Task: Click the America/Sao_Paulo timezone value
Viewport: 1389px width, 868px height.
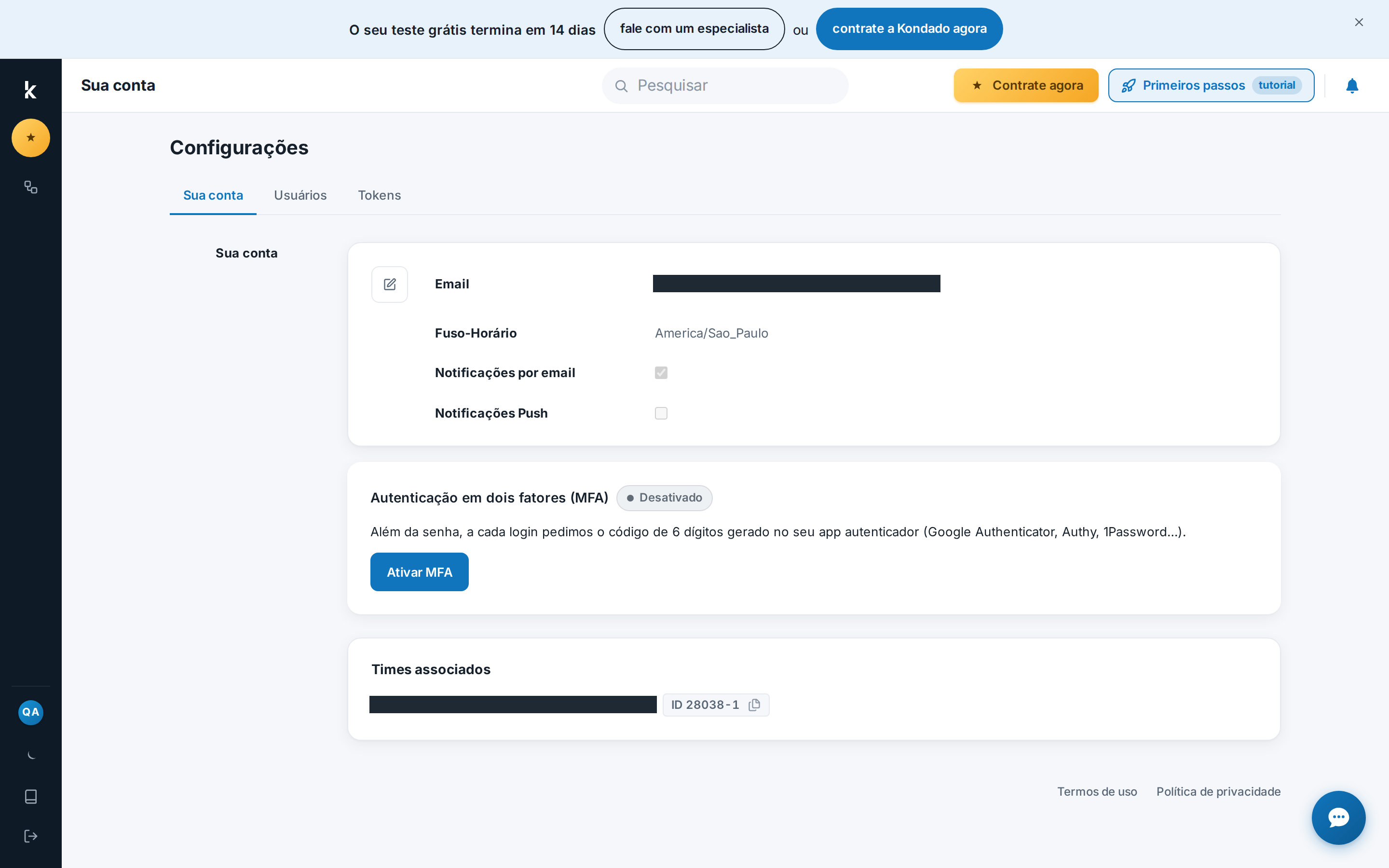Action: [x=711, y=333]
